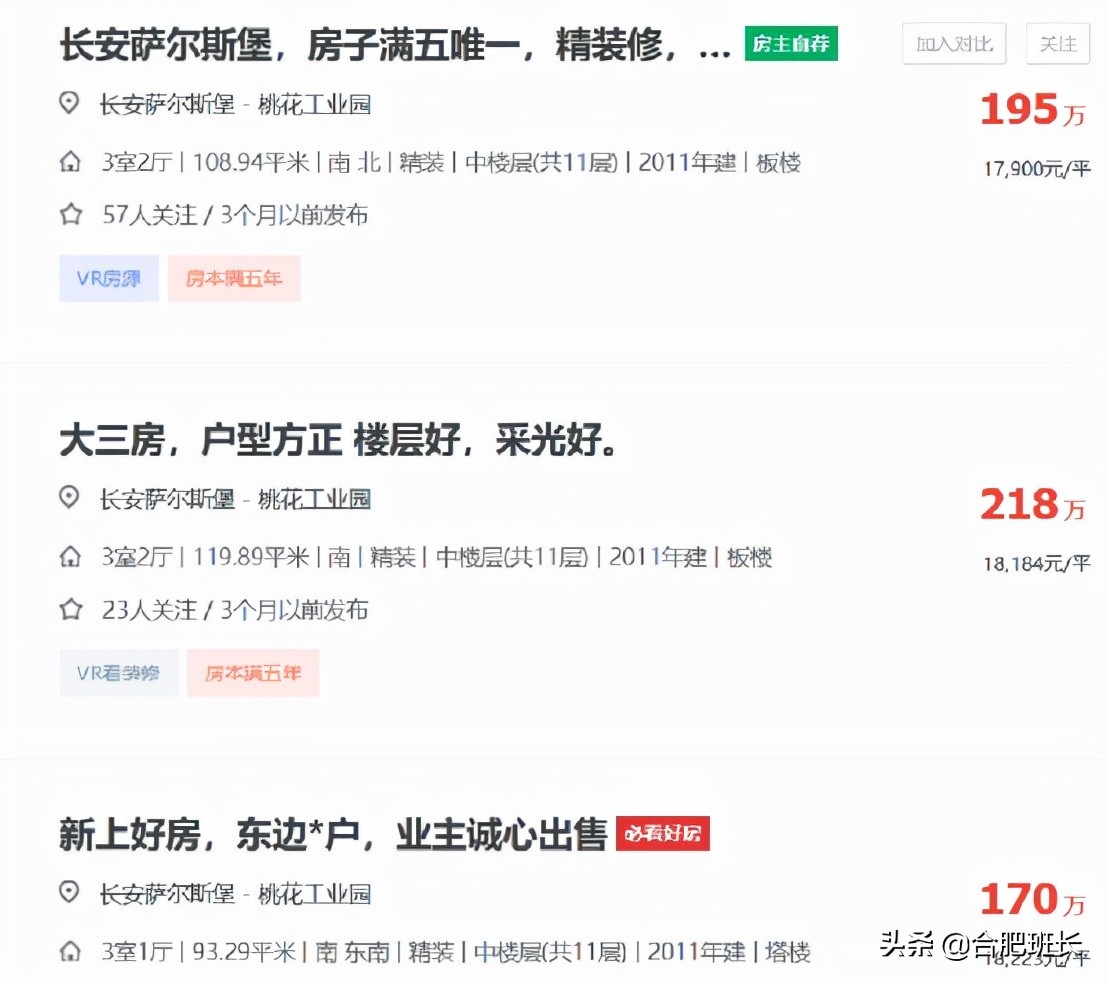The width and height of the screenshot is (1108, 984).
Task: Open the 必看好房 tag on the third listing
Action: click(663, 832)
